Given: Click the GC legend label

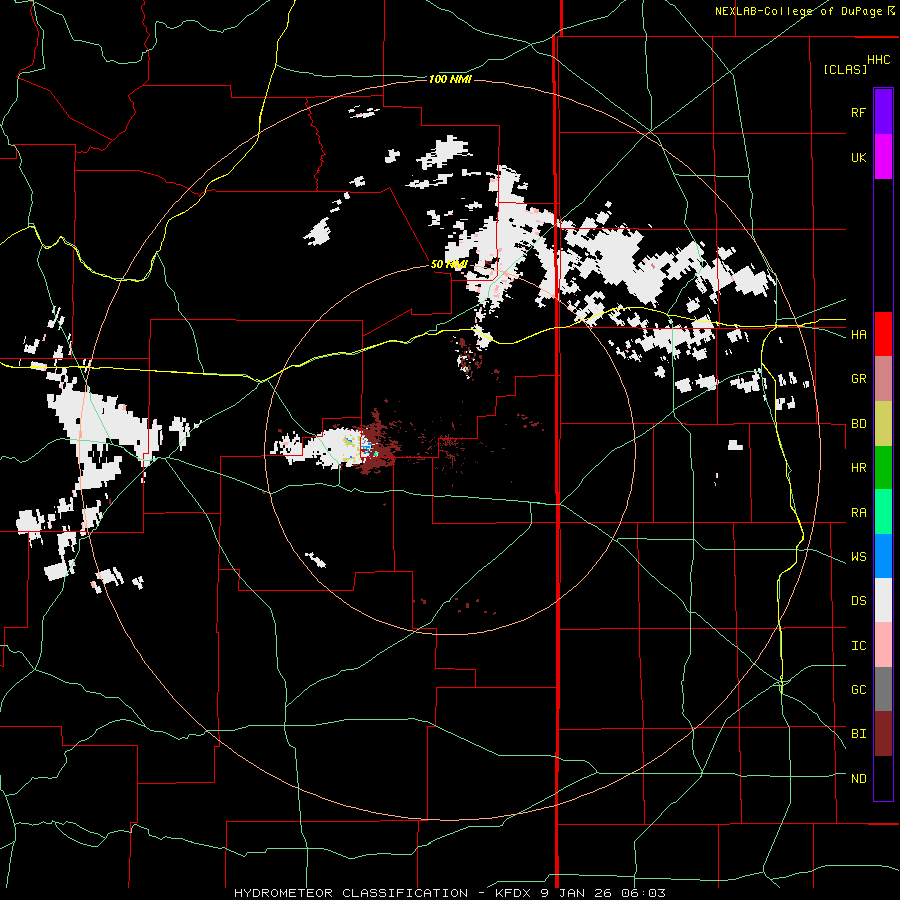Looking at the screenshot, I should (x=858, y=690).
